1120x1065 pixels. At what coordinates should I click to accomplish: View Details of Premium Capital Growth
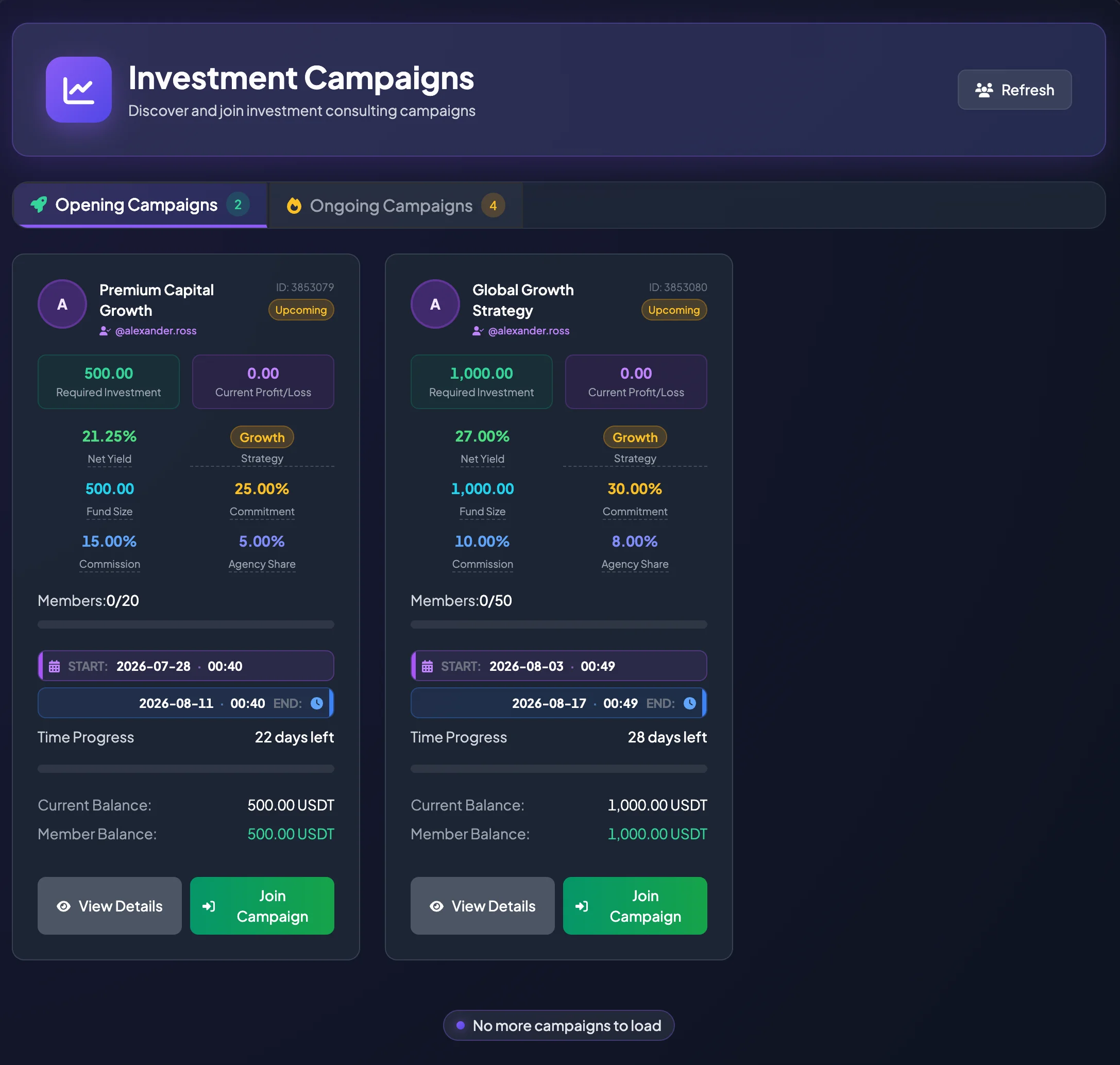click(110, 906)
